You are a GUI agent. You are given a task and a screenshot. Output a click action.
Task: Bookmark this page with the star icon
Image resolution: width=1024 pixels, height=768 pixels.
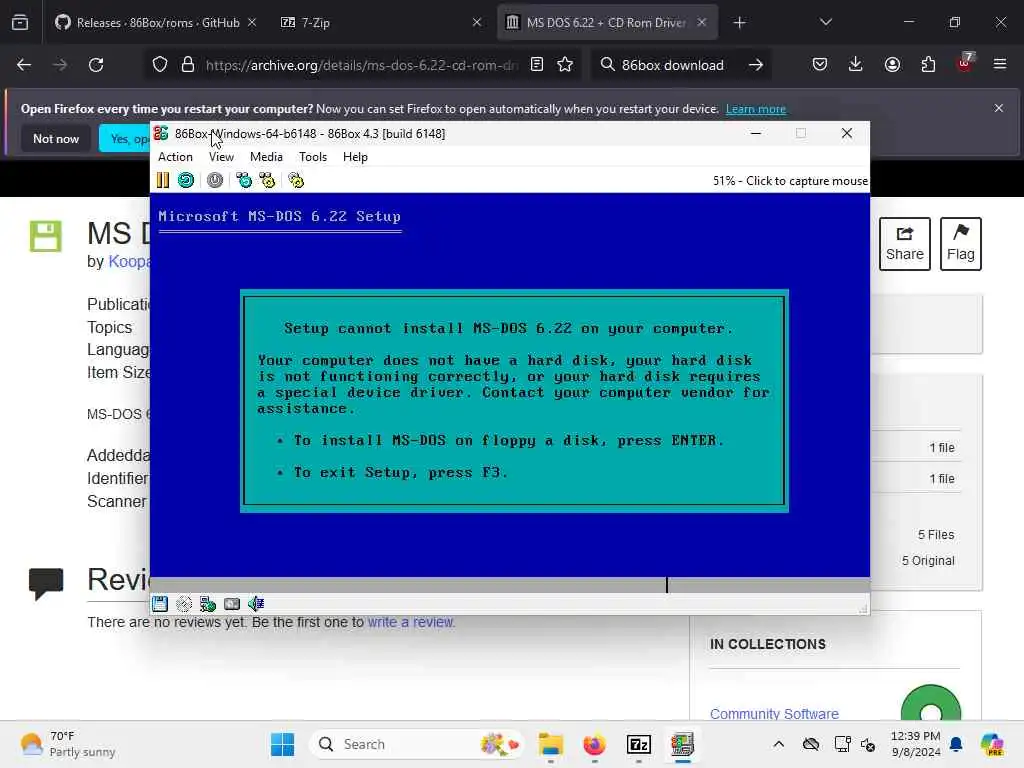pos(565,65)
